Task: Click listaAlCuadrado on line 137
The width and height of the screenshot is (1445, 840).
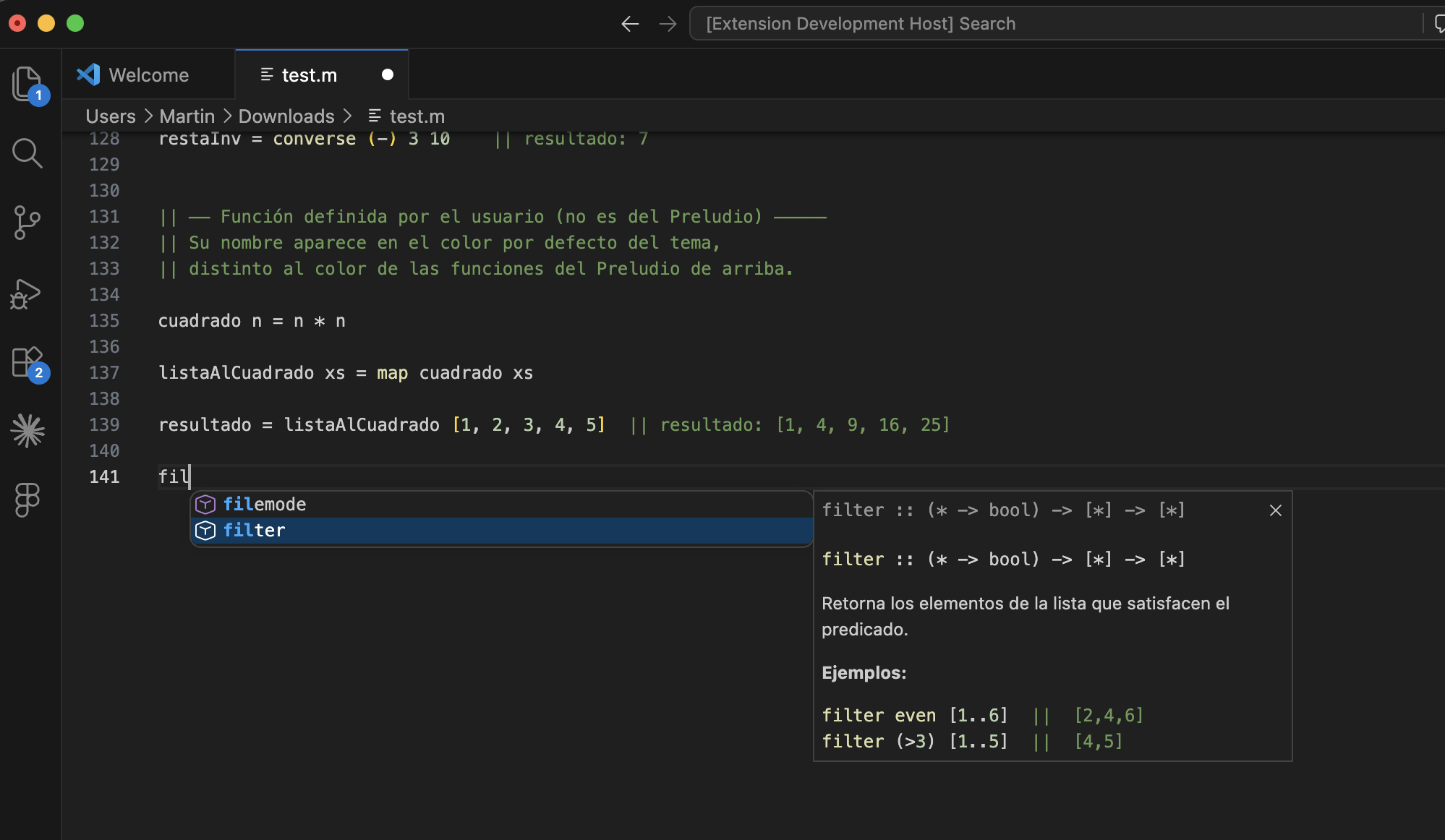Action: [x=236, y=372]
